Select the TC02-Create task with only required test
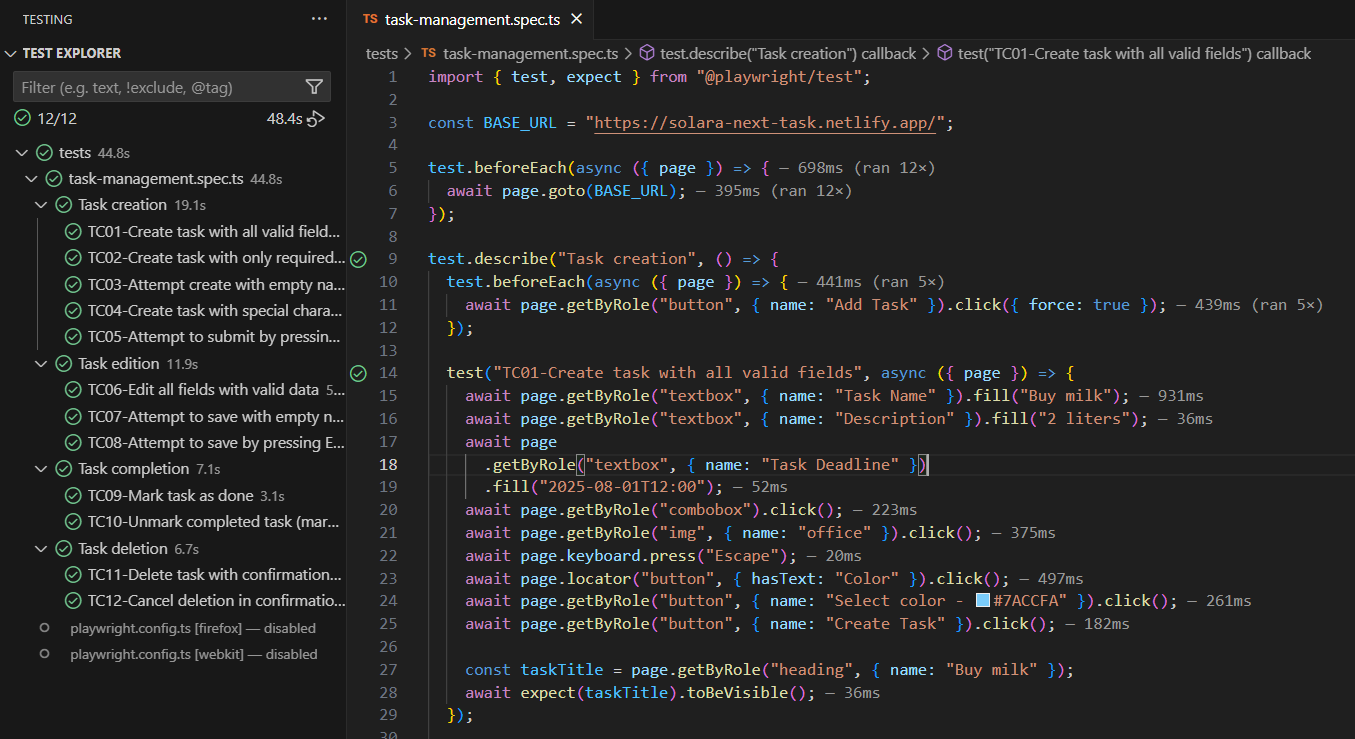The width and height of the screenshot is (1355, 739). (x=216, y=258)
